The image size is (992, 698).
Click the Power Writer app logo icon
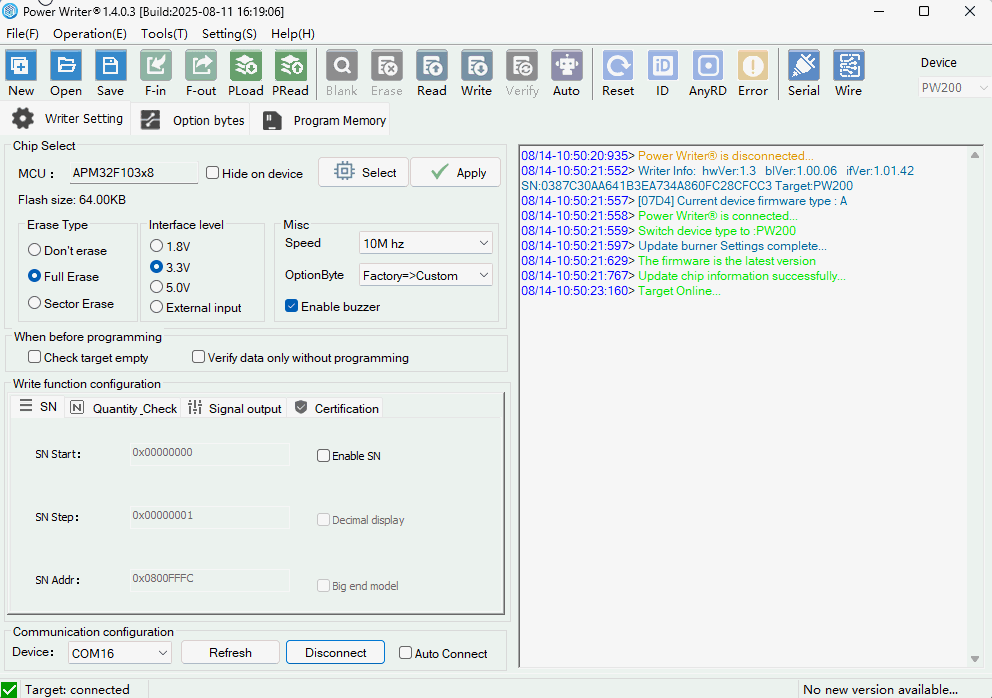click(x=10, y=11)
